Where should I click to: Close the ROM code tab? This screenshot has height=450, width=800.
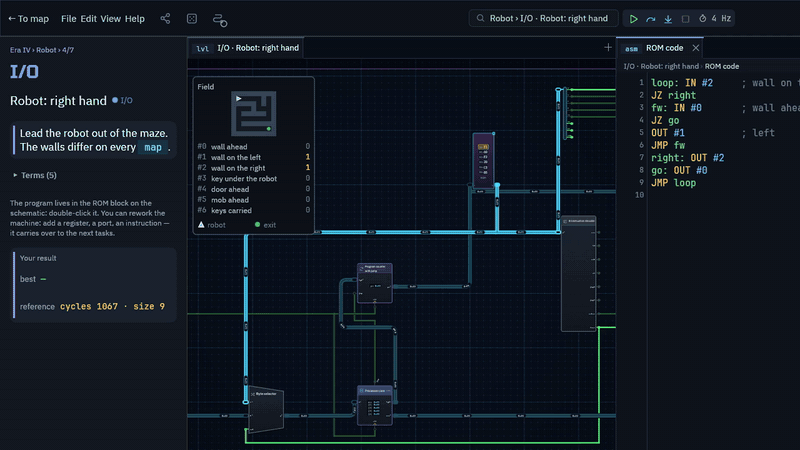pos(695,48)
